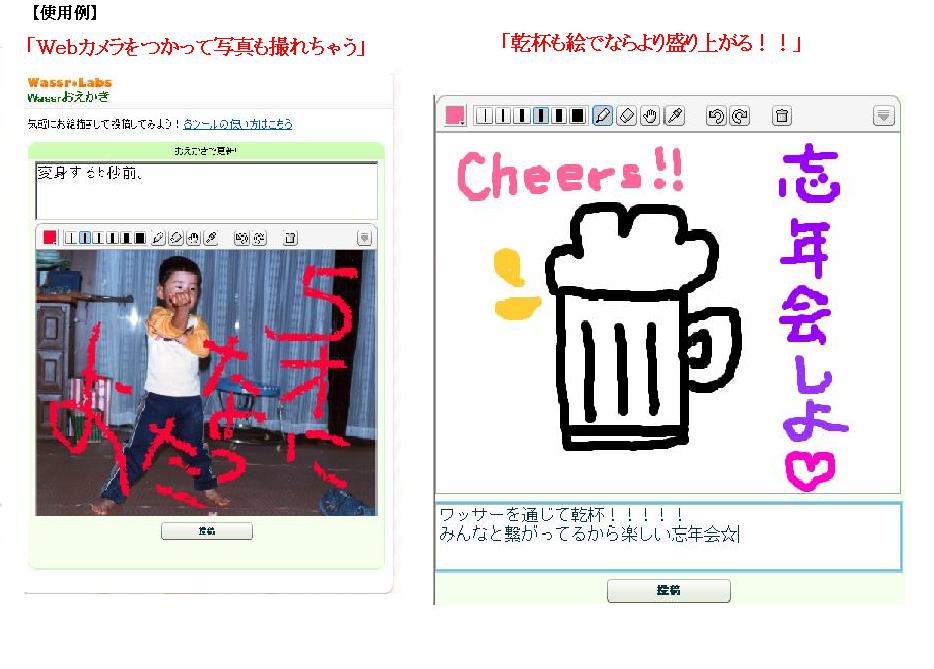Screen dimensions: 934x669
Task: Click the highlighted brush width above the beer drawing
Action: click(x=540, y=116)
